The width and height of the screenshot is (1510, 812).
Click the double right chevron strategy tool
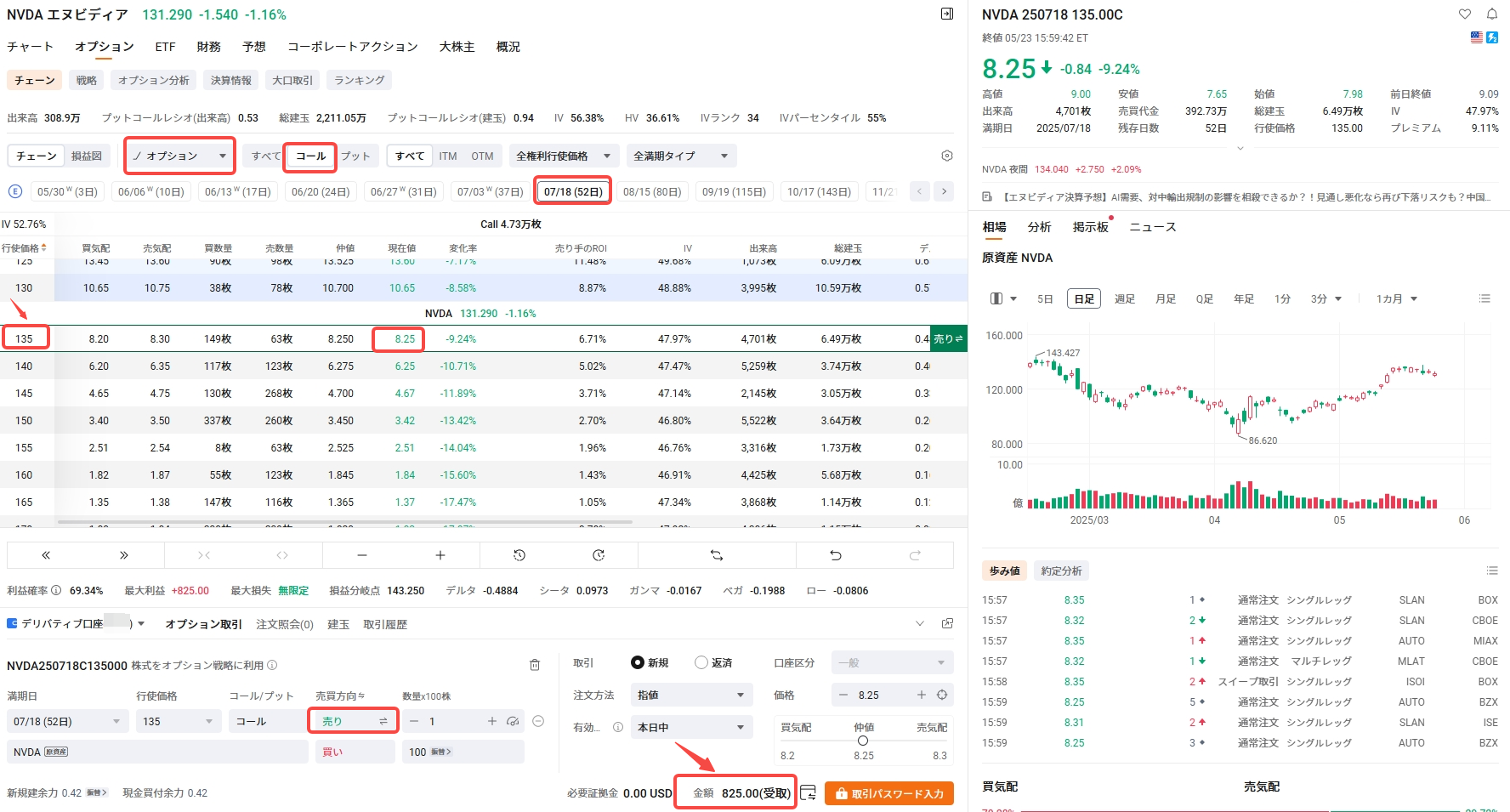[124, 555]
